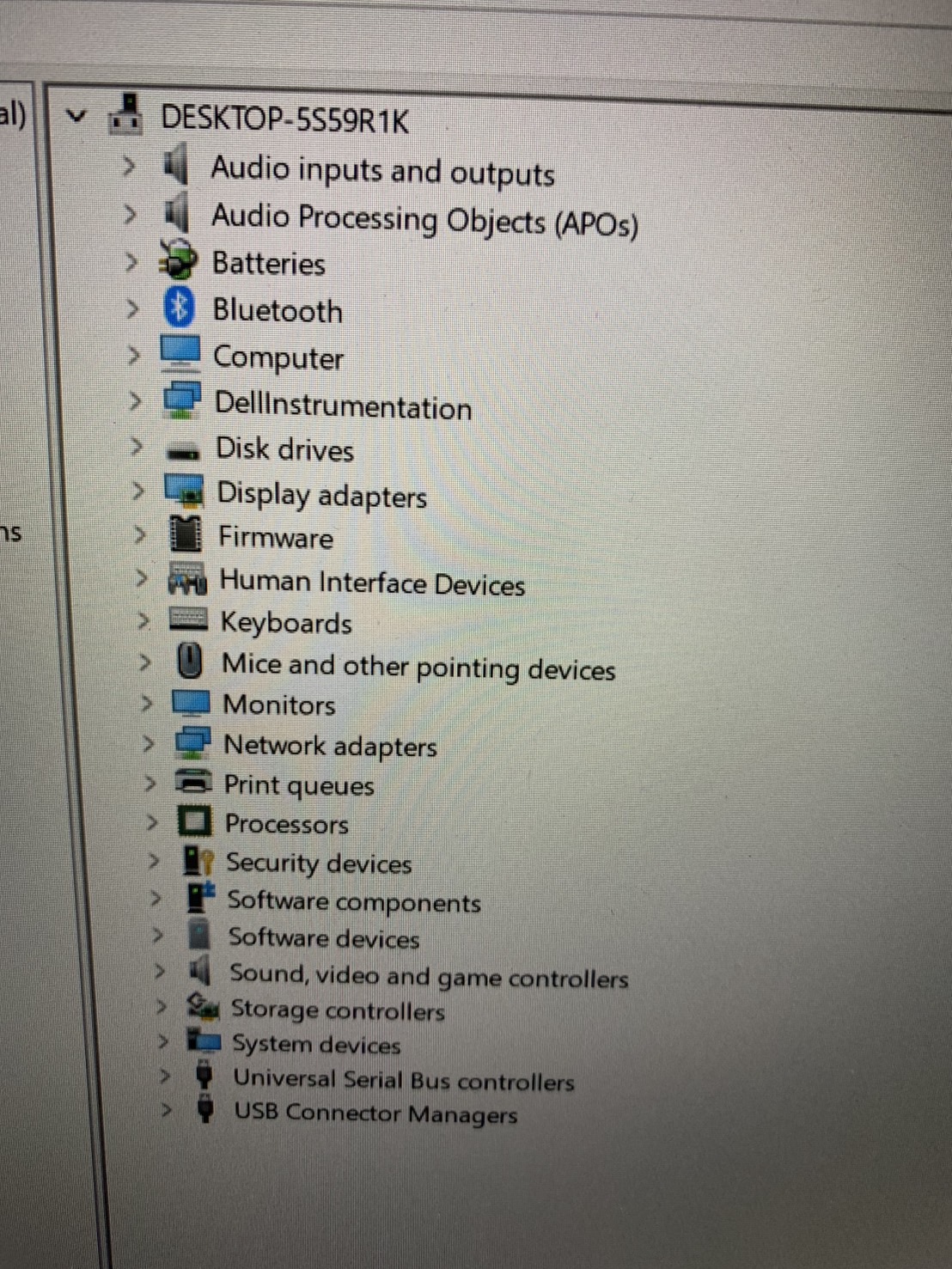952x1269 pixels.
Task: Expand the Firmware arrow
Action: click(140, 534)
